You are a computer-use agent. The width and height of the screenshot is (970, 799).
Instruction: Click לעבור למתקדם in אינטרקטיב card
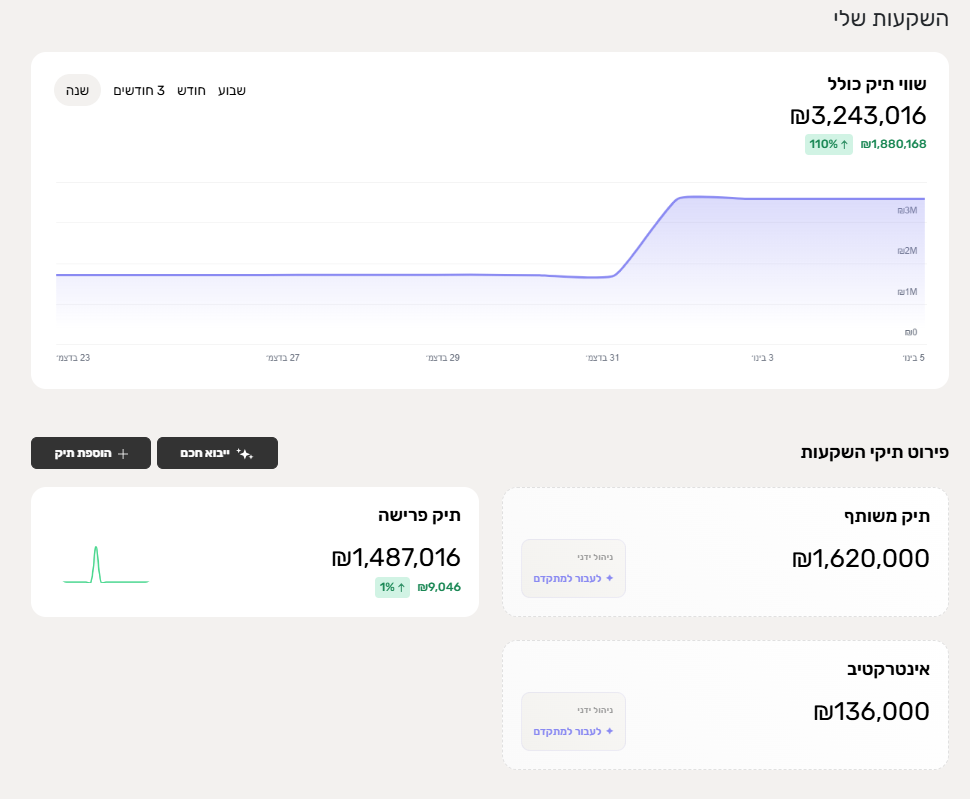tap(573, 731)
